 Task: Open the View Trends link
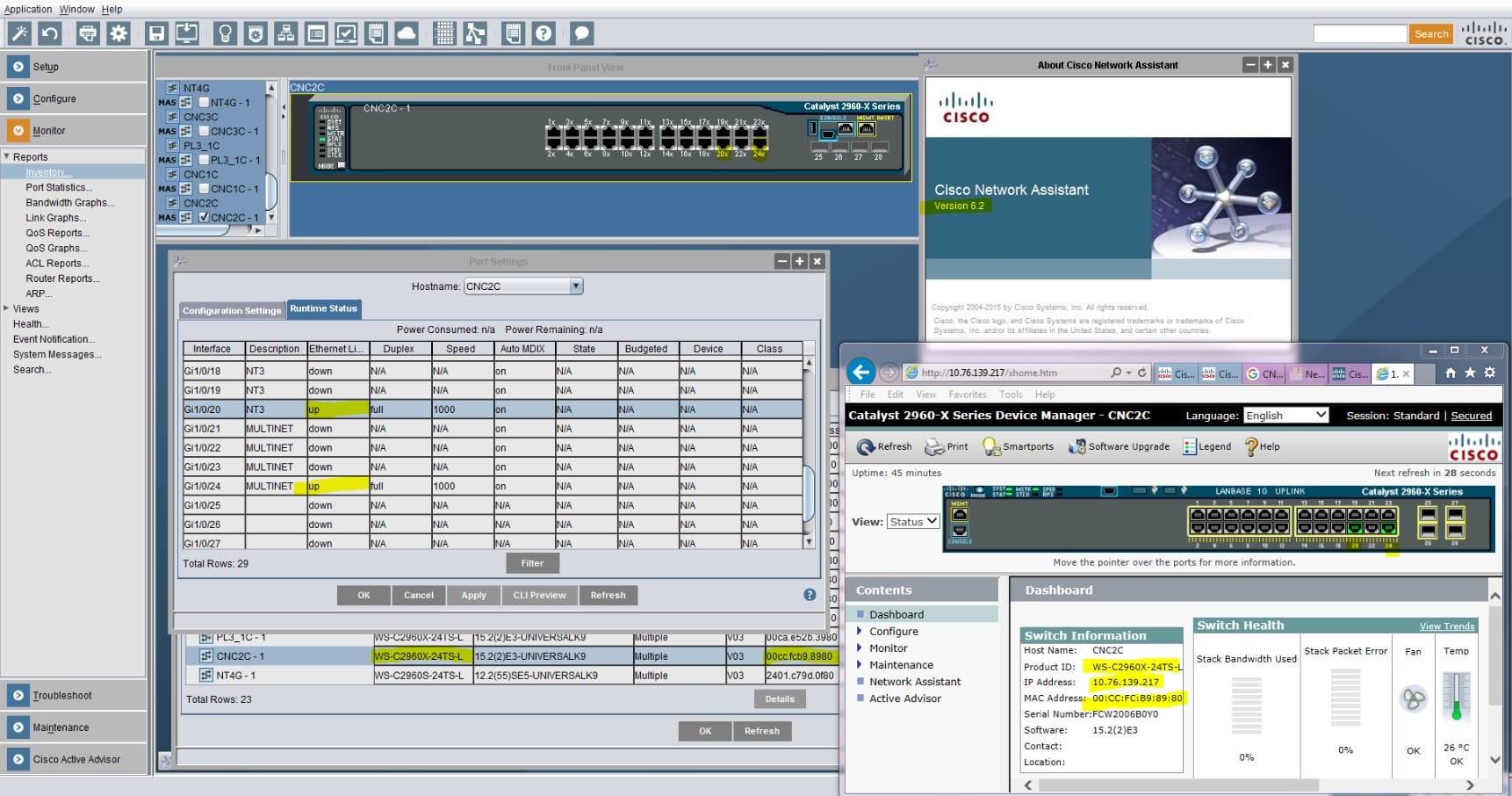coord(1447,626)
